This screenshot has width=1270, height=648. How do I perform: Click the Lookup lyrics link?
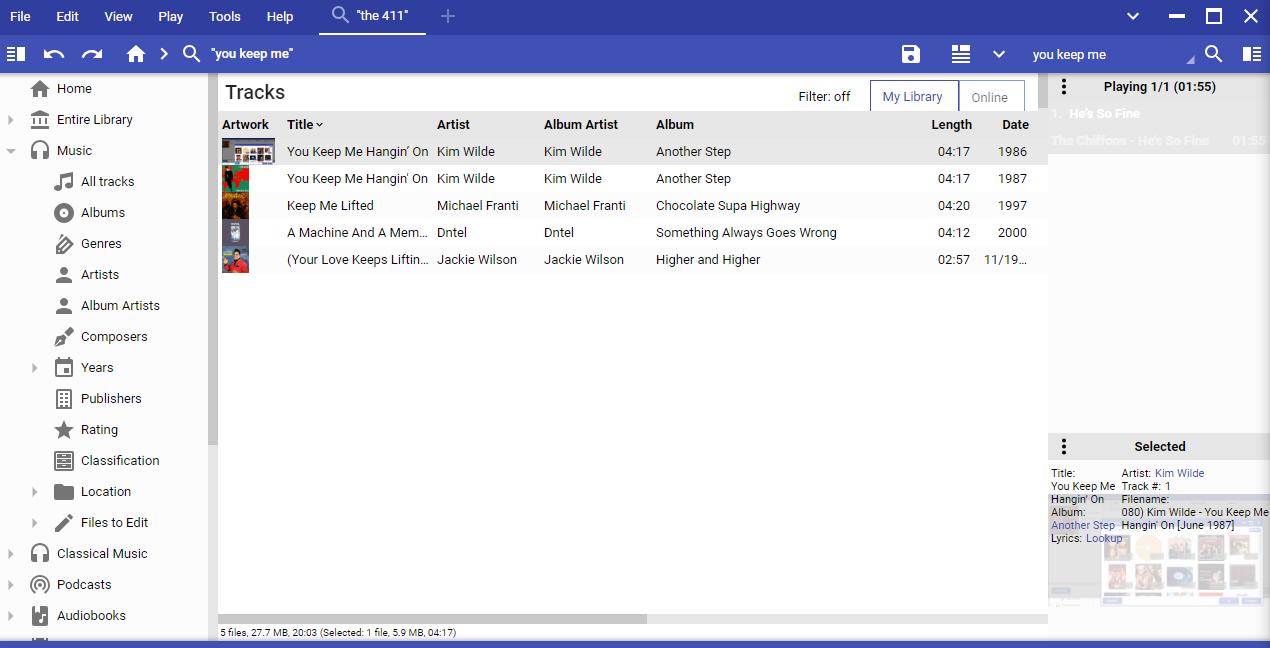tap(1104, 538)
